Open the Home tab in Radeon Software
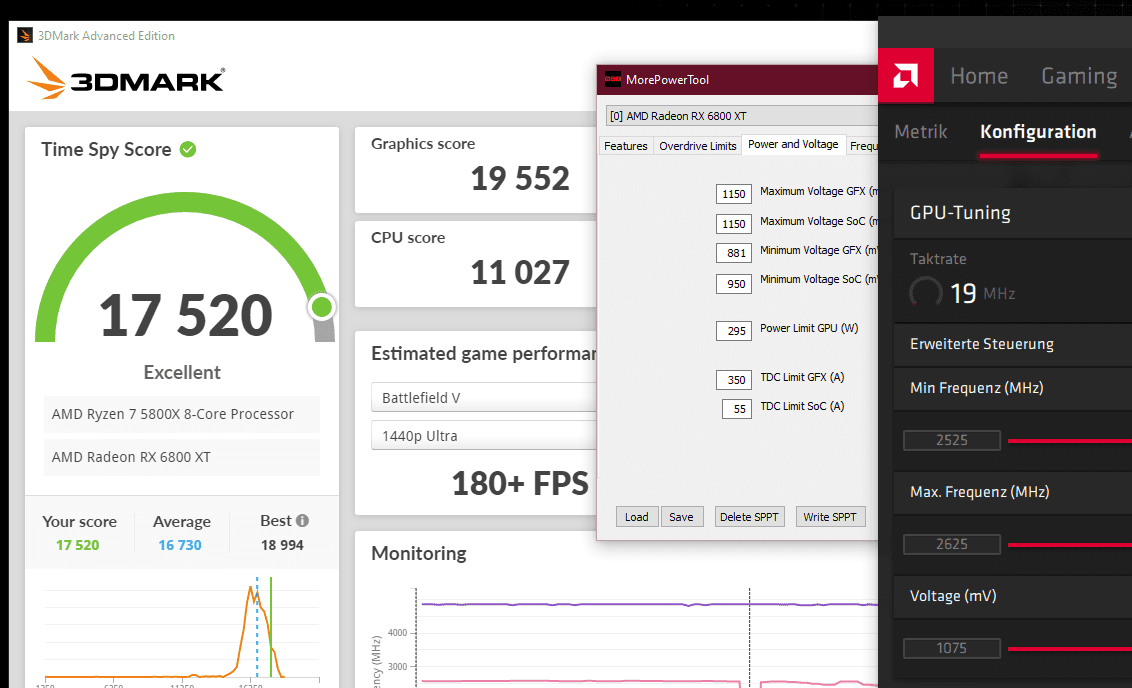 tap(979, 76)
